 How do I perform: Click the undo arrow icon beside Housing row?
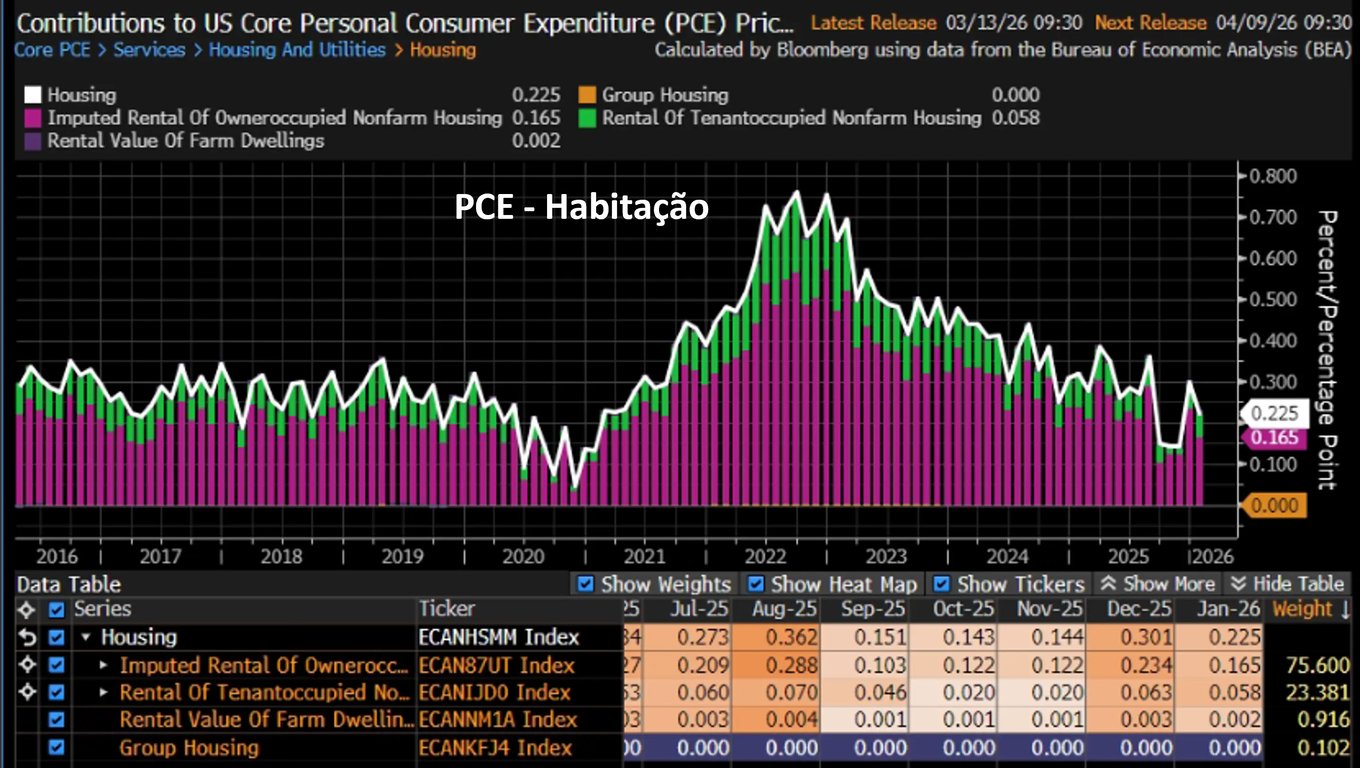point(27,637)
